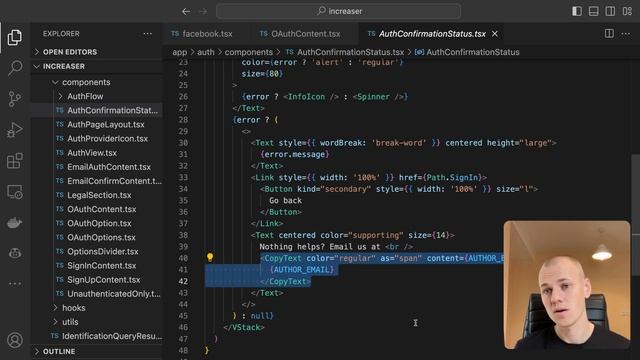
Task: Open the Source Control view
Action: coord(15,99)
